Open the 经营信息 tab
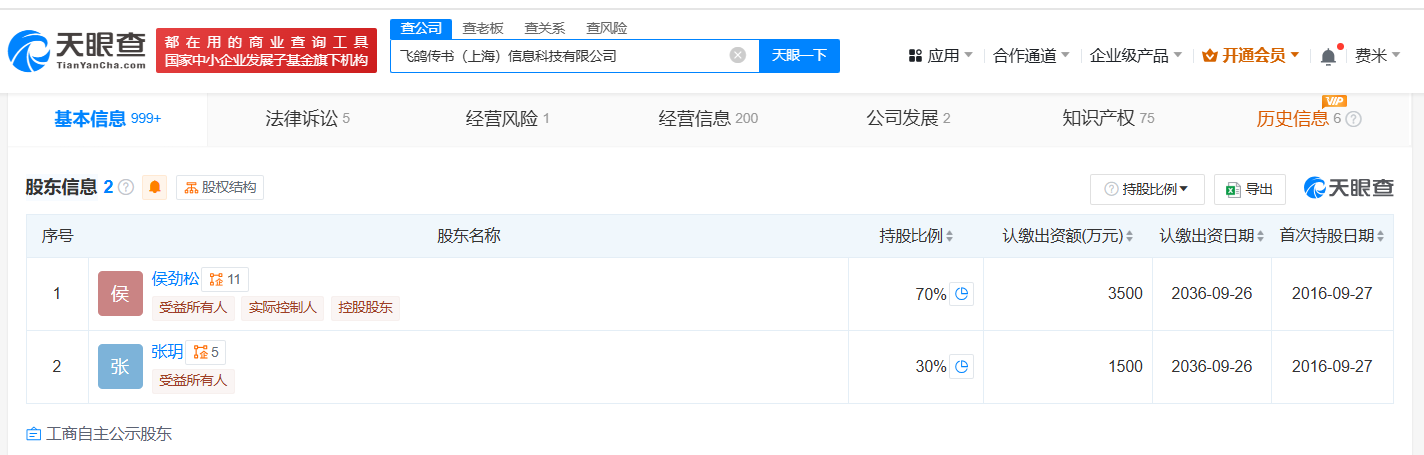The image size is (1424, 455). tap(708, 119)
